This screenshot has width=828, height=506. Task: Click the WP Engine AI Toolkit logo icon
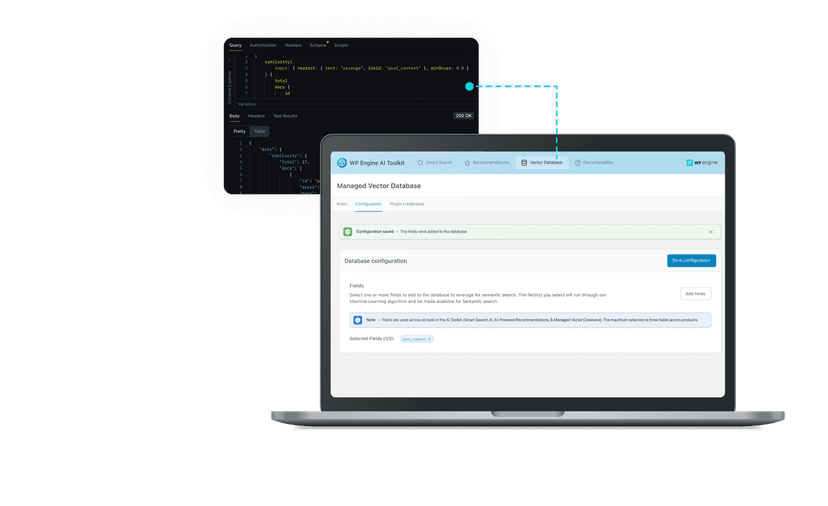(x=342, y=163)
